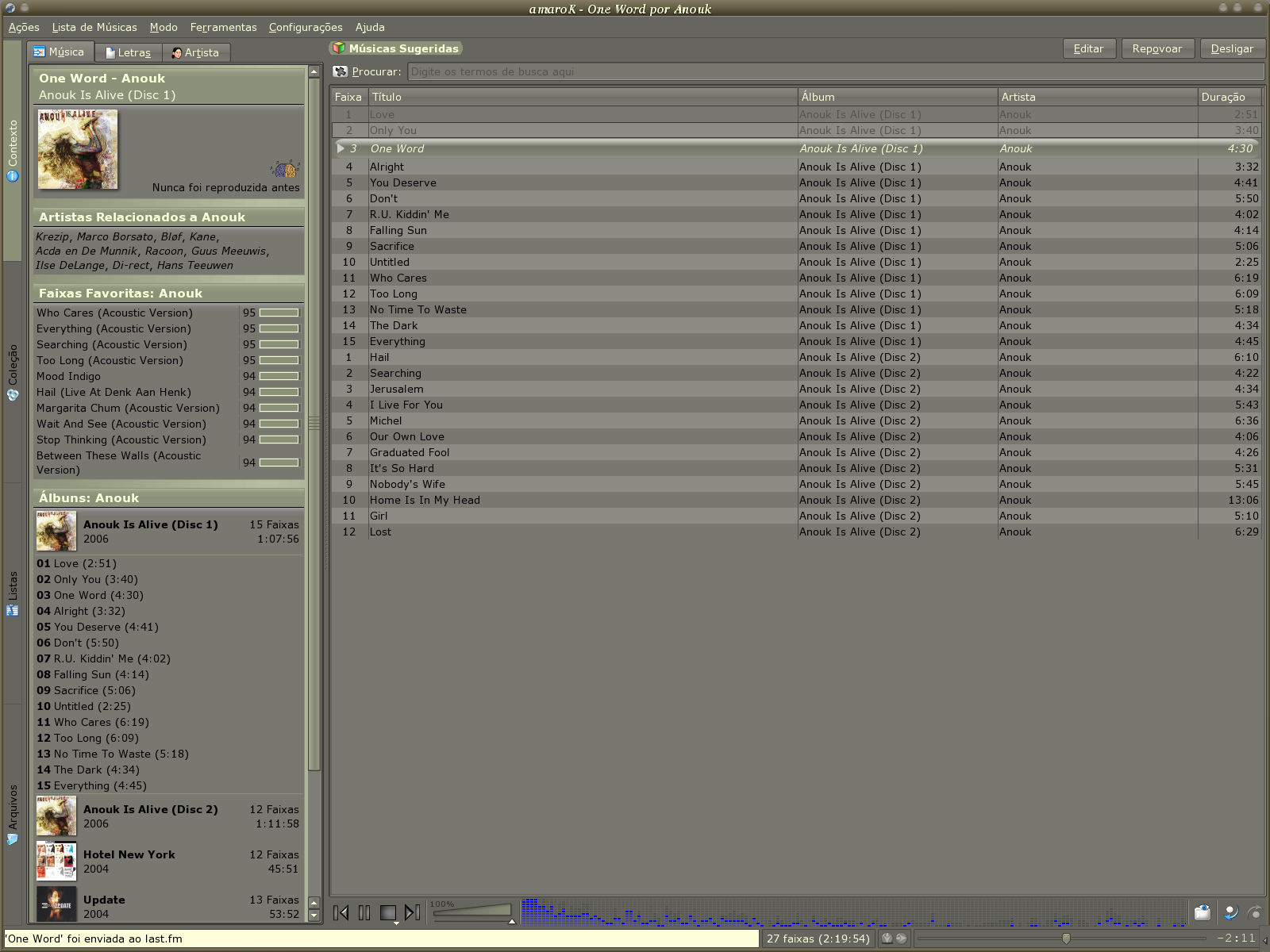Image resolution: width=1270 pixels, height=952 pixels.
Task: Skip to the previous track
Action: [x=341, y=912]
